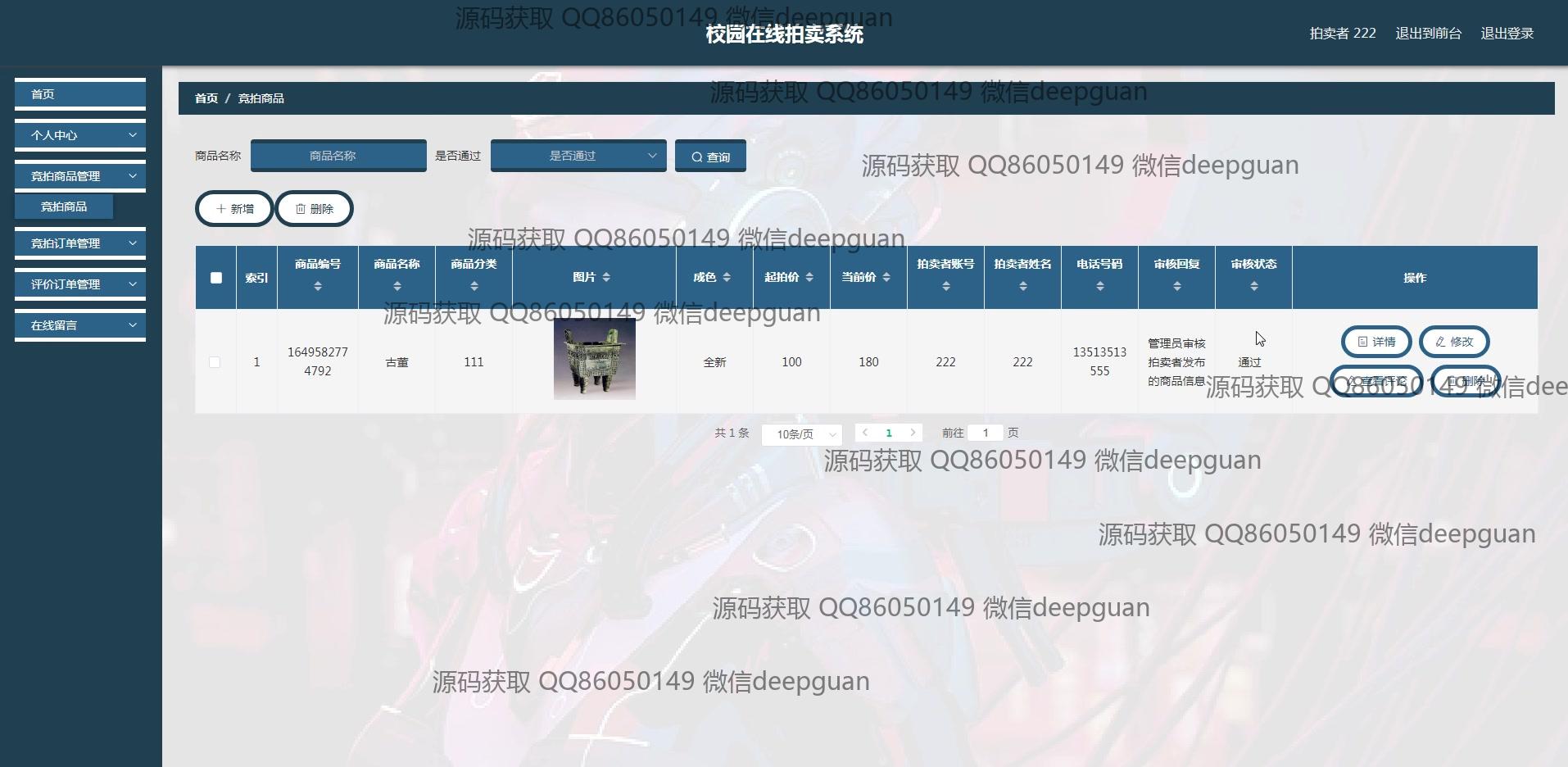Sort by 起拍价 using its arrows
1568x767 pixels.
[x=809, y=278]
